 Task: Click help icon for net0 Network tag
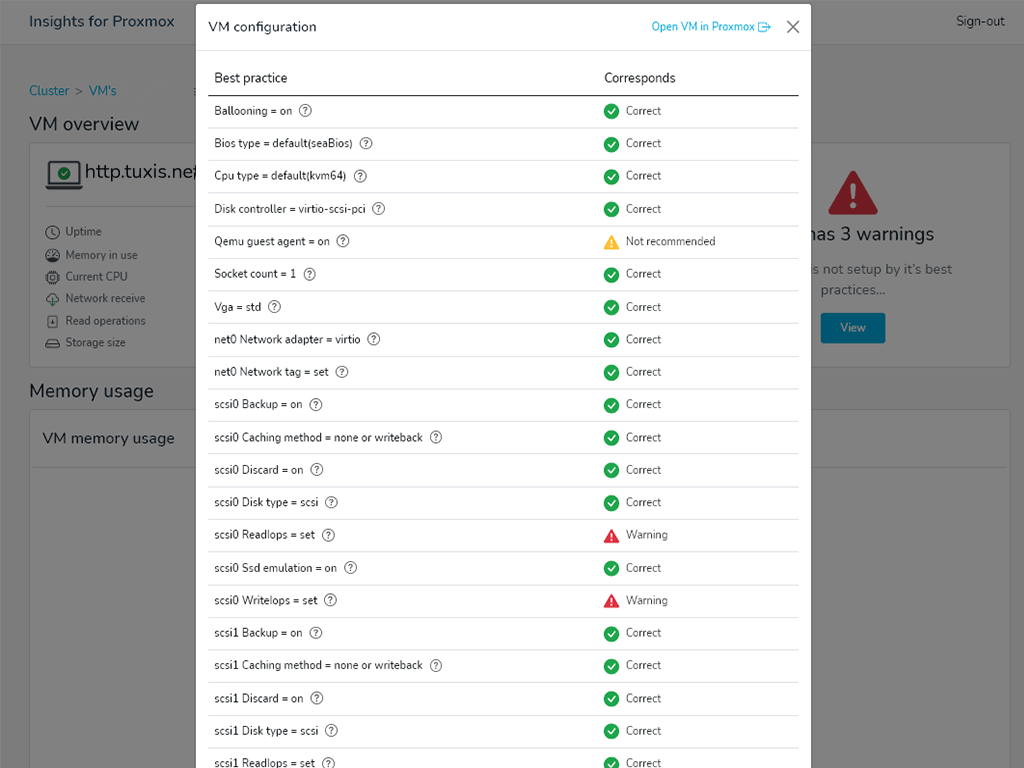tap(342, 372)
